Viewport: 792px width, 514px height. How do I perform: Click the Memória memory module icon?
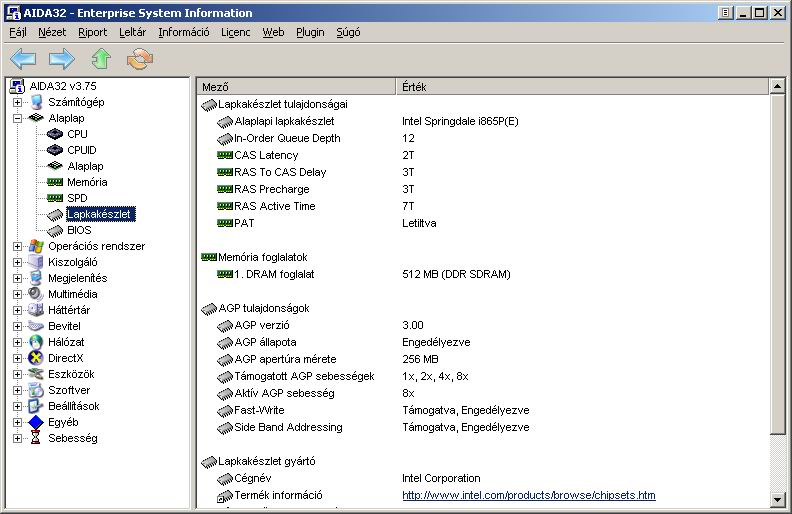click(x=55, y=182)
